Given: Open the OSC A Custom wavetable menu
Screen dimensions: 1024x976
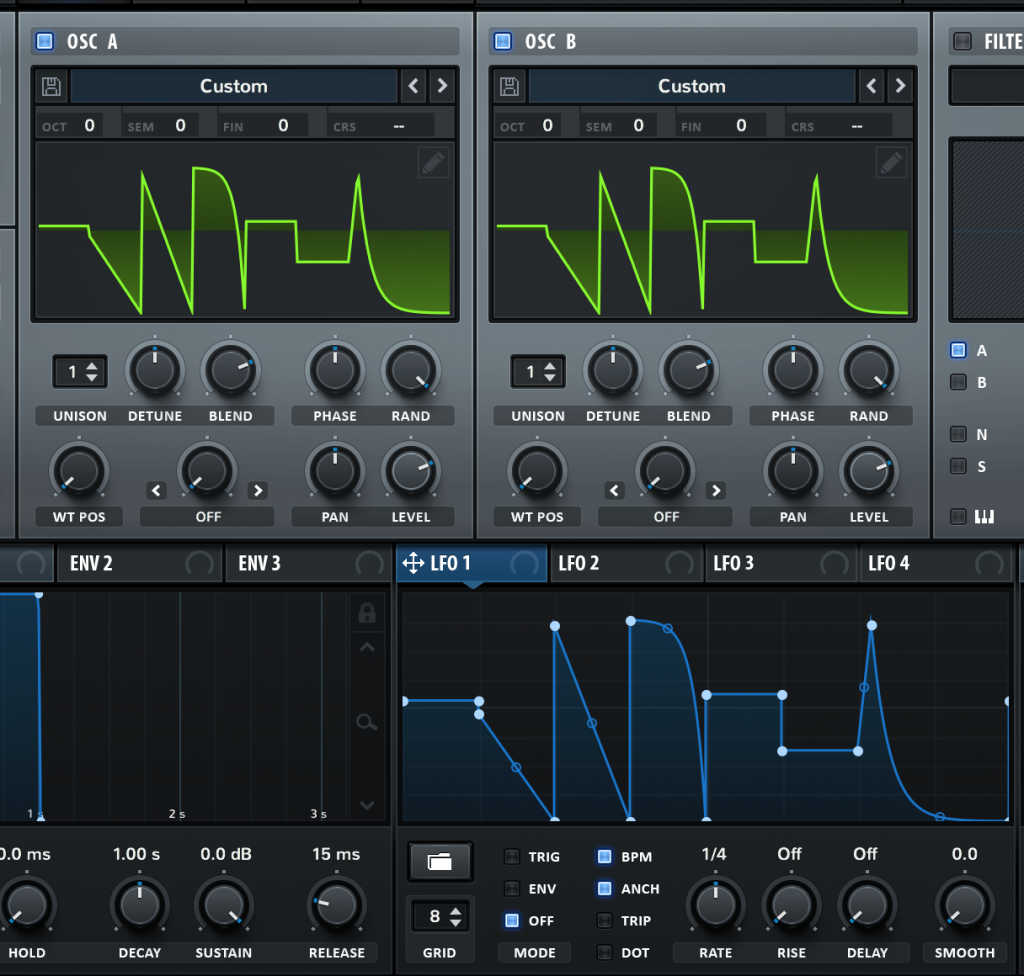Looking at the screenshot, I should (x=234, y=86).
